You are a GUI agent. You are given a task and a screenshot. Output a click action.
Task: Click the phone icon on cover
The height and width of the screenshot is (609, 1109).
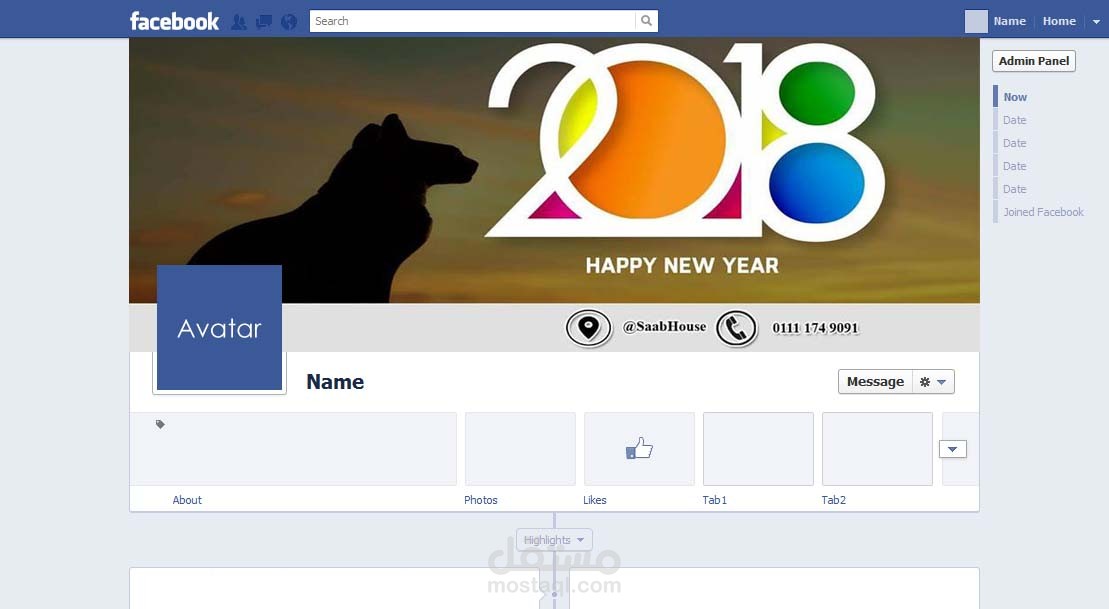736,328
